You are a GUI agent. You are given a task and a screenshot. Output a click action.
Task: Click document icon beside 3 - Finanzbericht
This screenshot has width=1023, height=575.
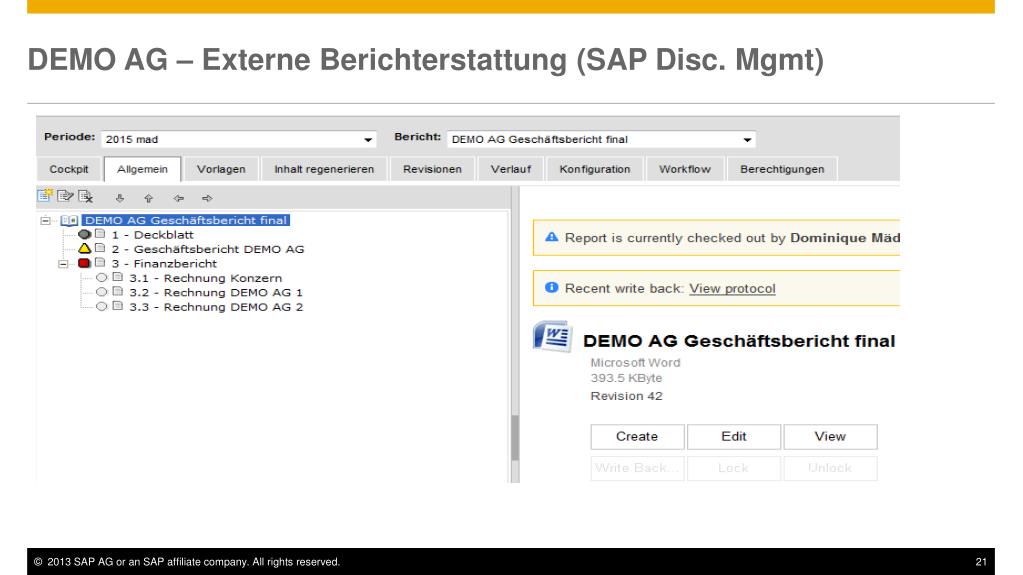tap(100, 262)
